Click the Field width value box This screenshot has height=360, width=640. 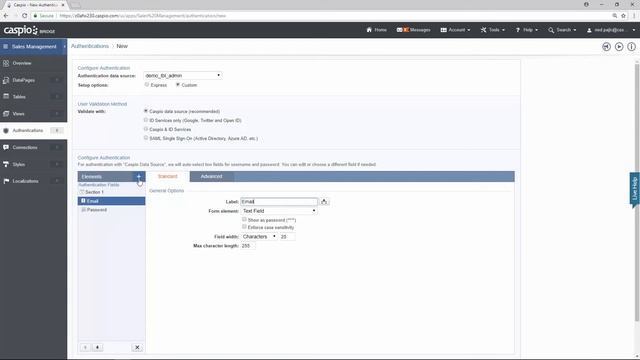coord(287,237)
